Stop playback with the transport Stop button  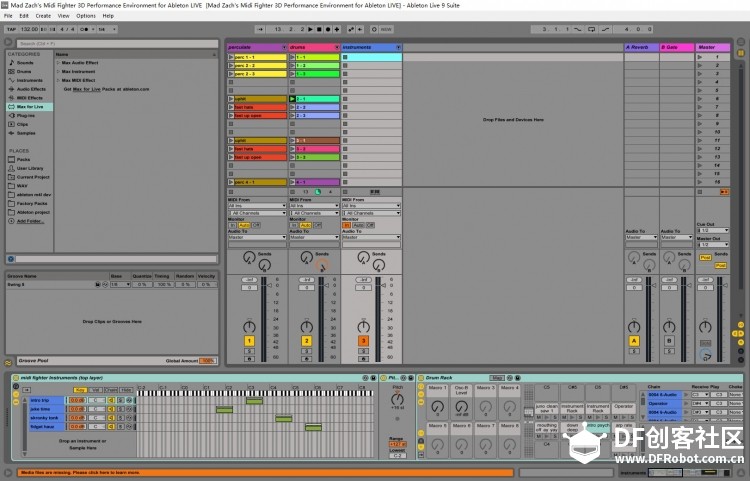[x=319, y=29]
